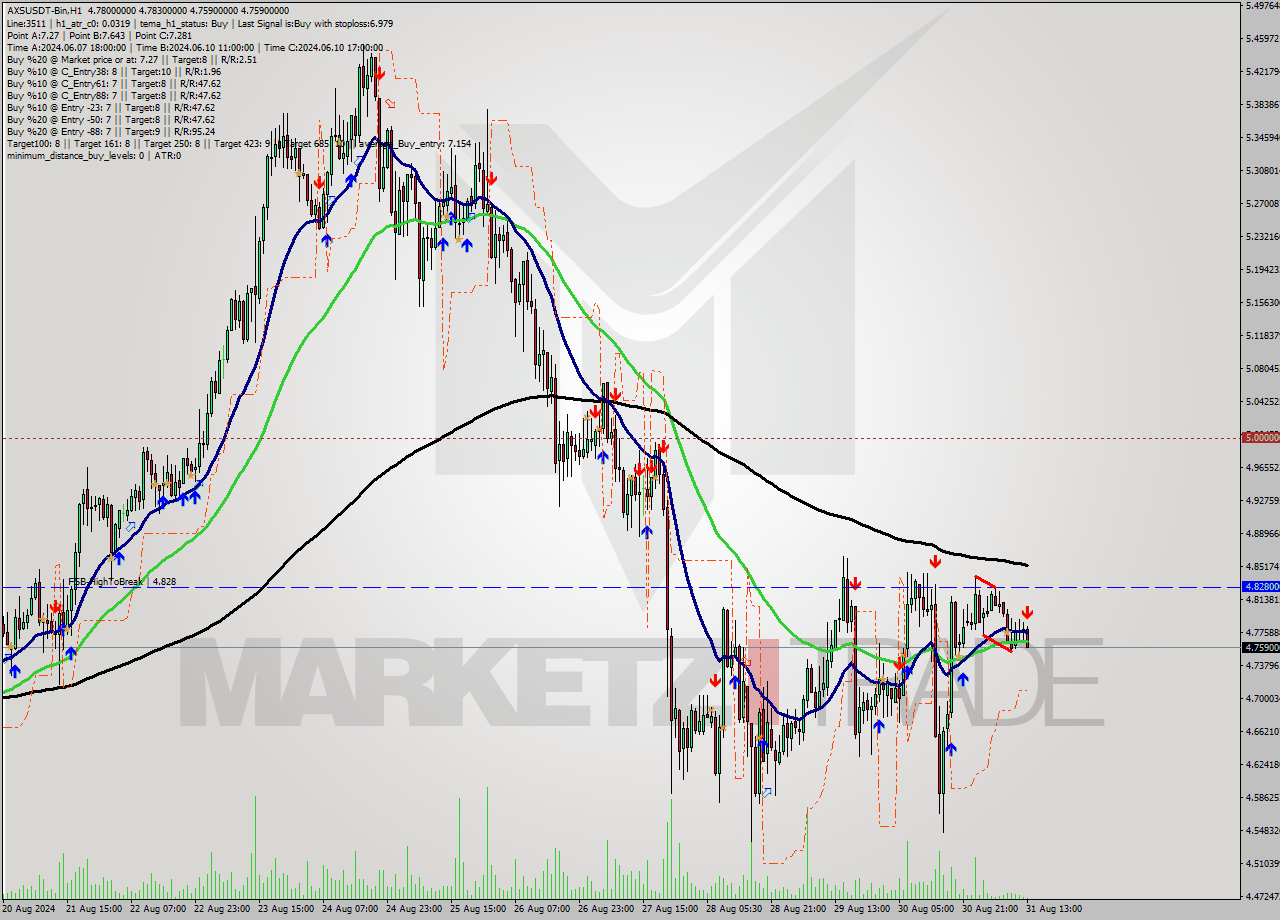Select the black 4.75900 current price tag
Viewport: 1280px width, 920px height.
1260,647
